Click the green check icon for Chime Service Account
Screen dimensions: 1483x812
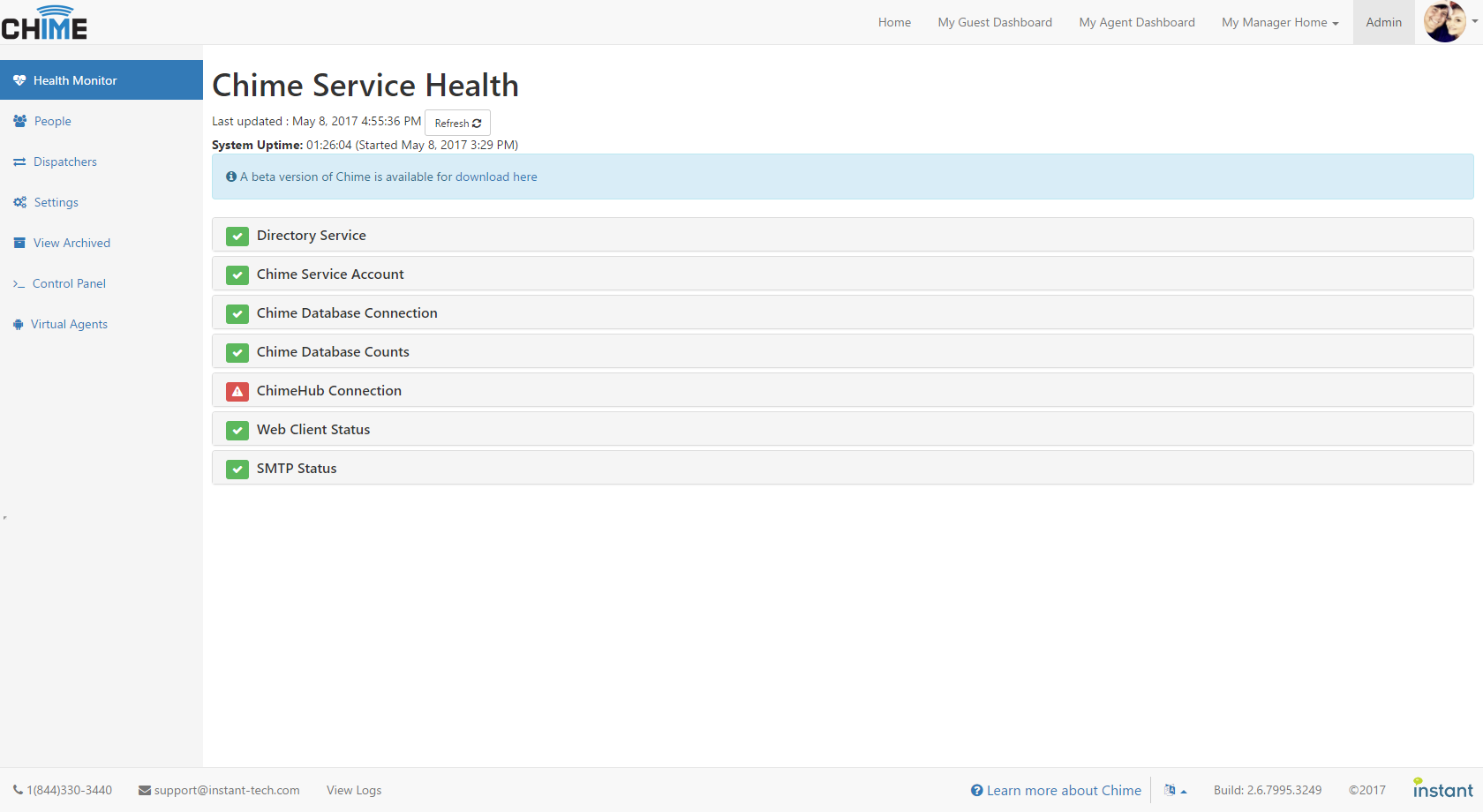pos(237,274)
